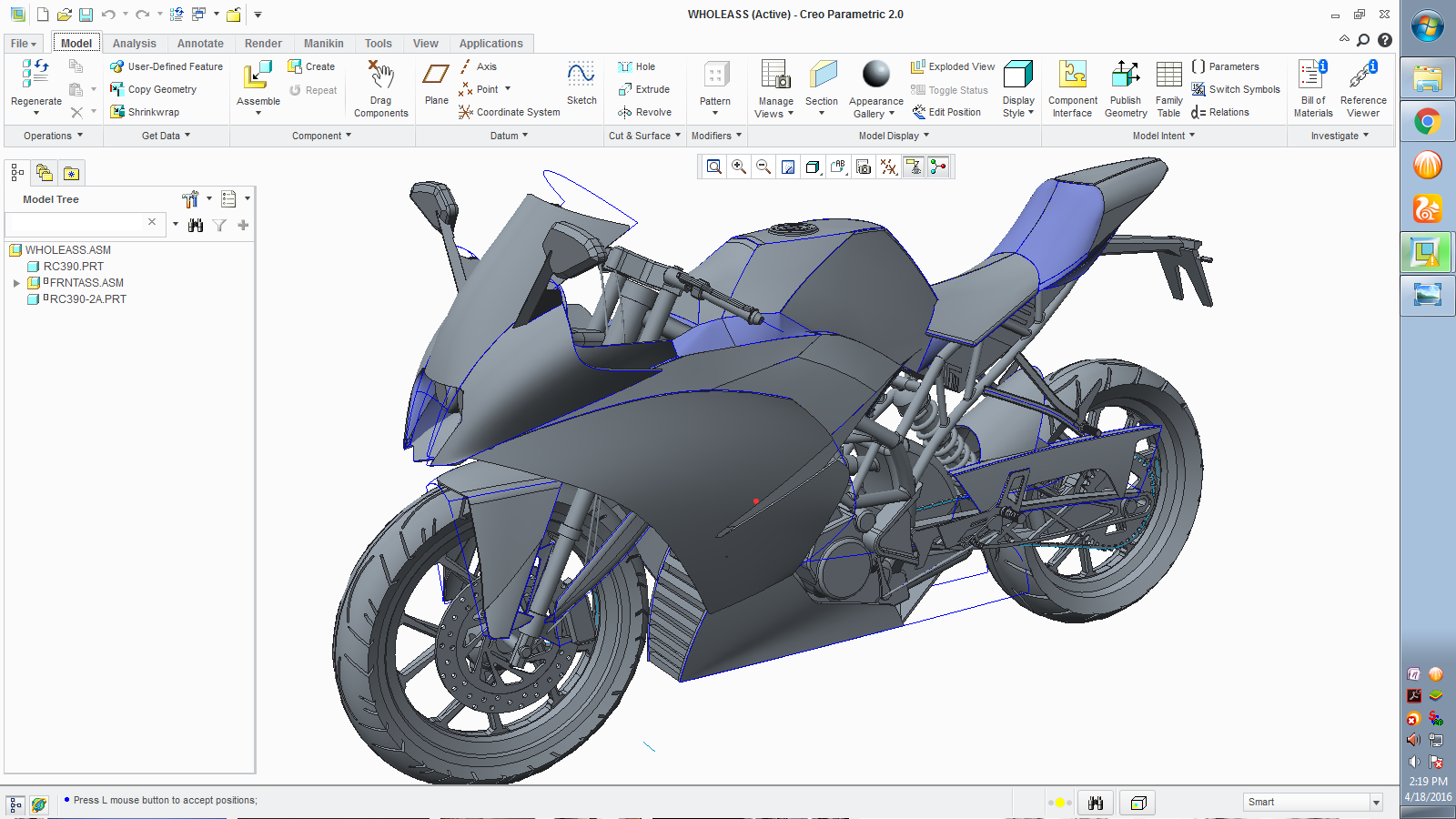This screenshot has height=819, width=1456.
Task: Open the Bill of Materials
Action: [x=1313, y=76]
